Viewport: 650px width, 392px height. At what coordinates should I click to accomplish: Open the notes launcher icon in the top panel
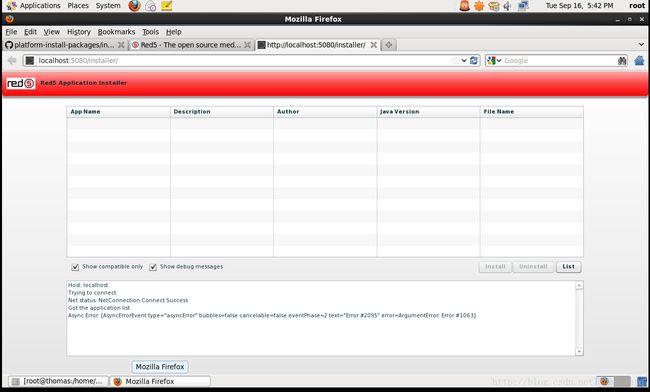[x=167, y=6]
